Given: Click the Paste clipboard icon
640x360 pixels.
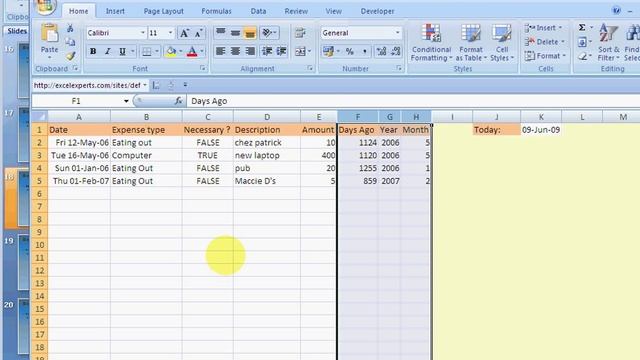Looking at the screenshot, I should click(49, 34).
